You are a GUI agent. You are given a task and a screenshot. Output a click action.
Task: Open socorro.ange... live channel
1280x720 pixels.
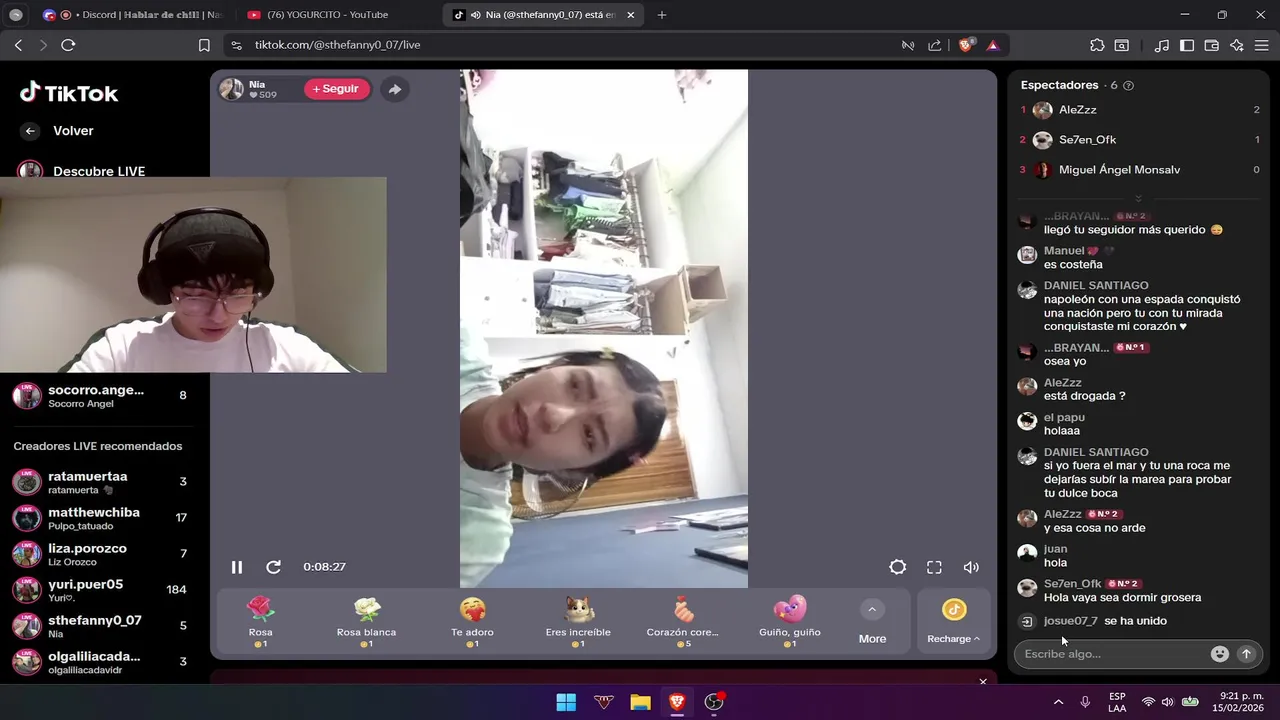click(x=100, y=395)
